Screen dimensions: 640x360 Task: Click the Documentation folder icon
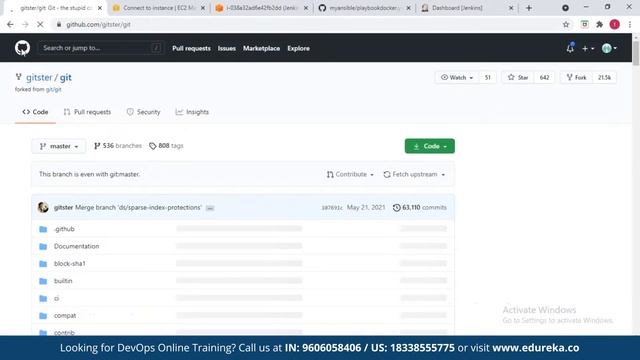pyautogui.click(x=43, y=247)
